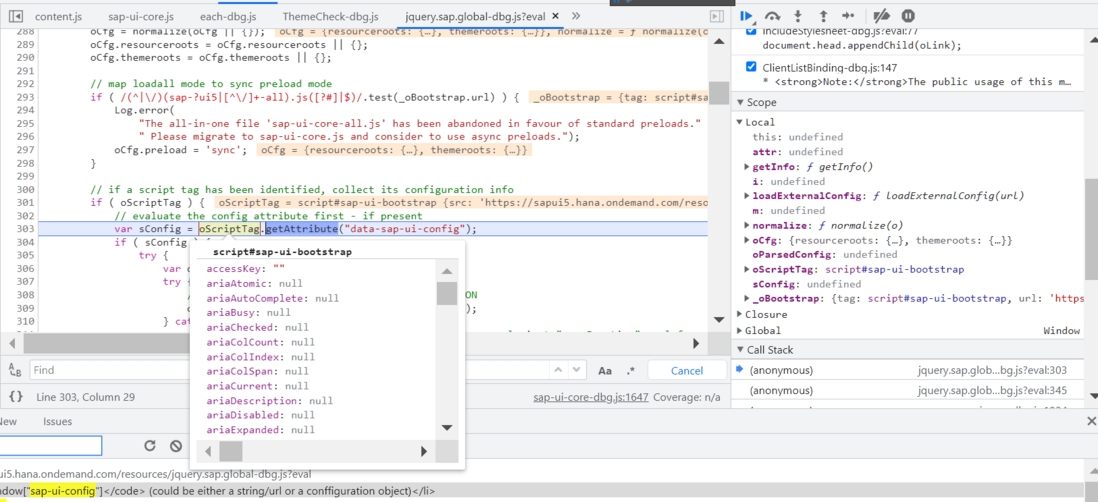
Task: Click the drawer search input field
Action: click(x=50, y=446)
